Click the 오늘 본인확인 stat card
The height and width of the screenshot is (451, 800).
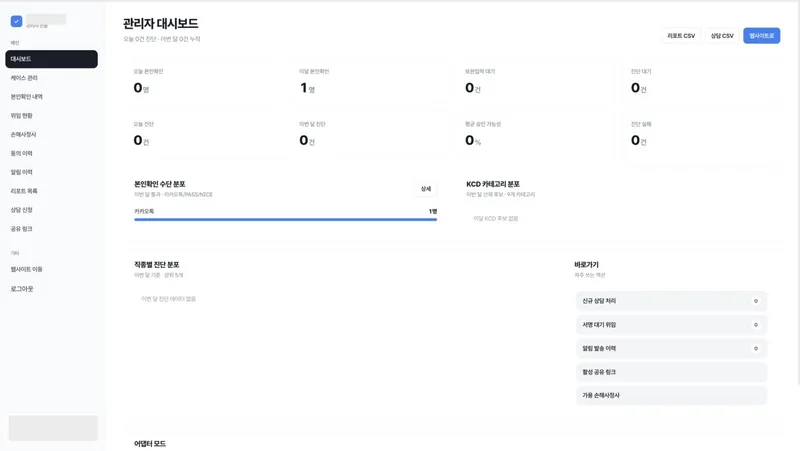[x=203, y=83]
